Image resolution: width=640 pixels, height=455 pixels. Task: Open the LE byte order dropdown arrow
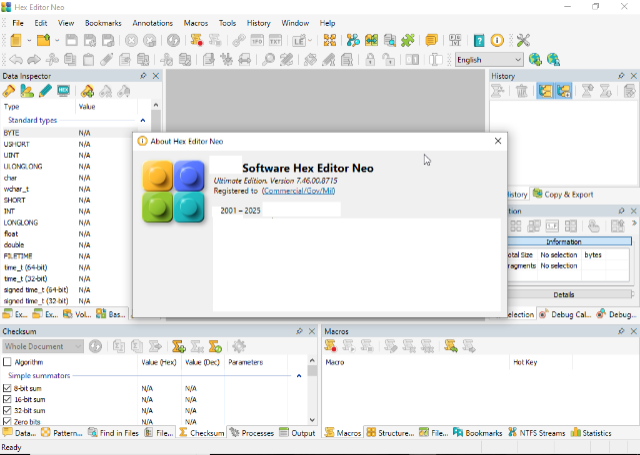click(x=310, y=41)
